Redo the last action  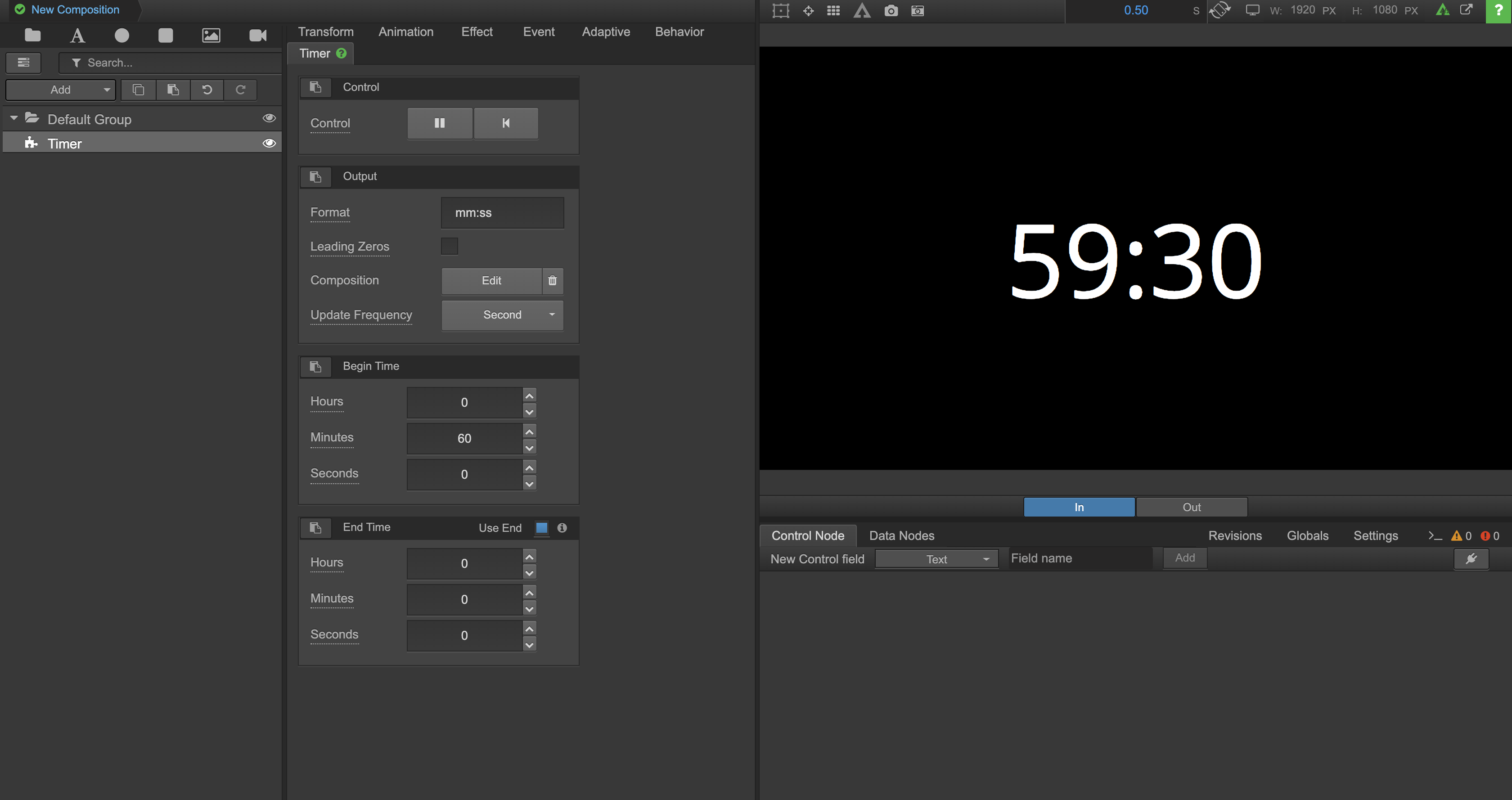tap(240, 90)
